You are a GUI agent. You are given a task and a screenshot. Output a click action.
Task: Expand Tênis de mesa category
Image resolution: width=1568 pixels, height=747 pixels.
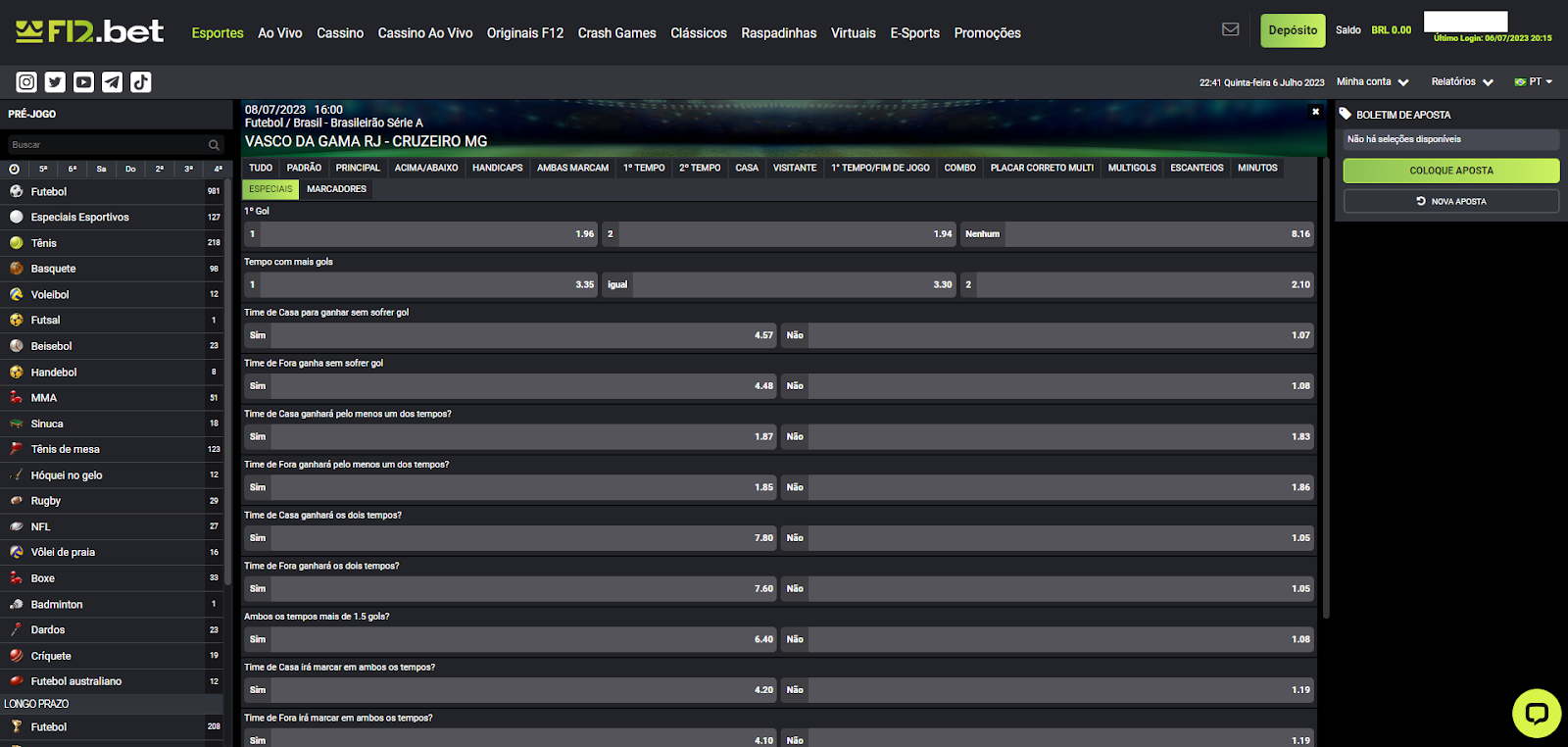tap(112, 449)
